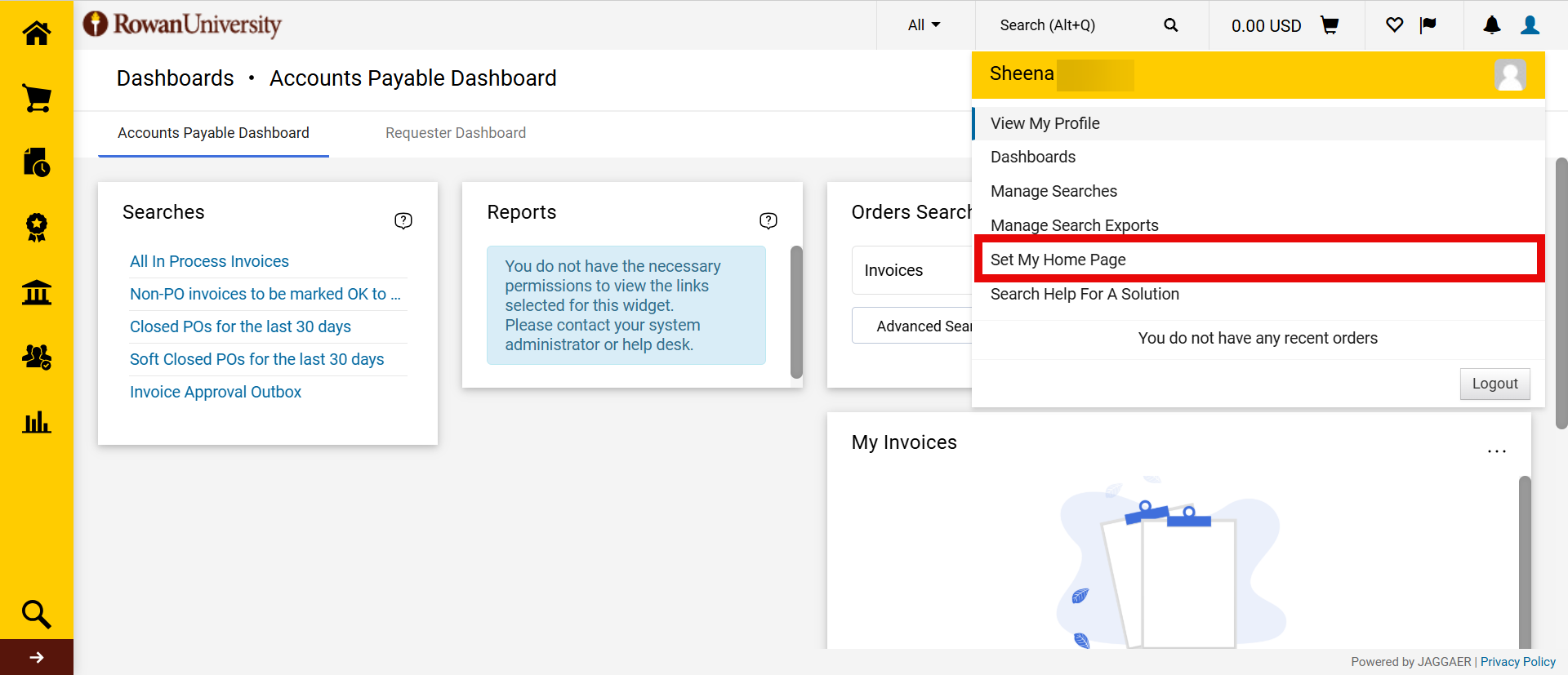Click the action items flag icon
Screen dimensions: 1568x675
click(1428, 25)
